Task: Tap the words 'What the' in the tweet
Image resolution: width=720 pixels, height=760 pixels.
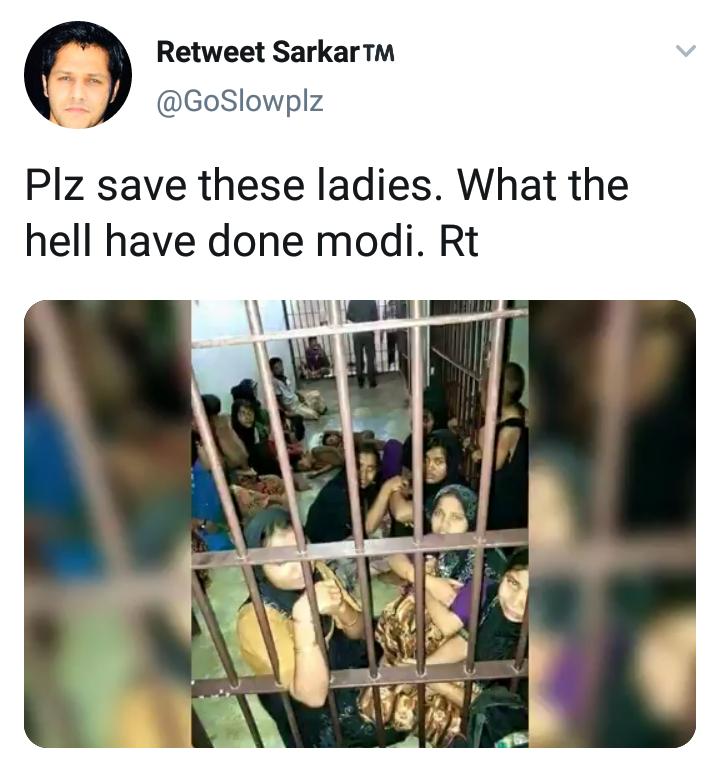Action: pyautogui.click(x=543, y=185)
